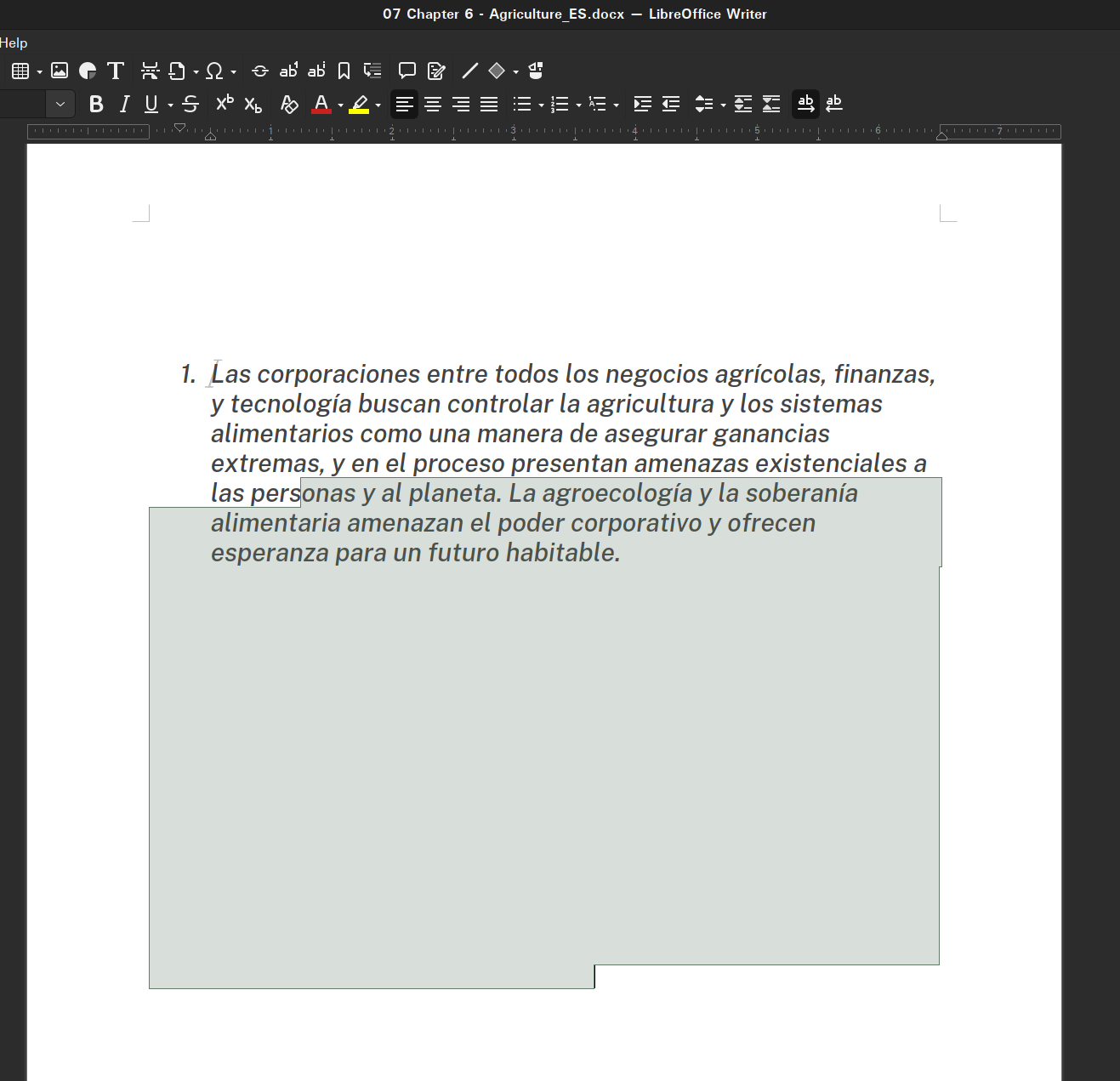Click the Increase Indent icon
Screen dimensions: 1120x1081
(x=643, y=104)
